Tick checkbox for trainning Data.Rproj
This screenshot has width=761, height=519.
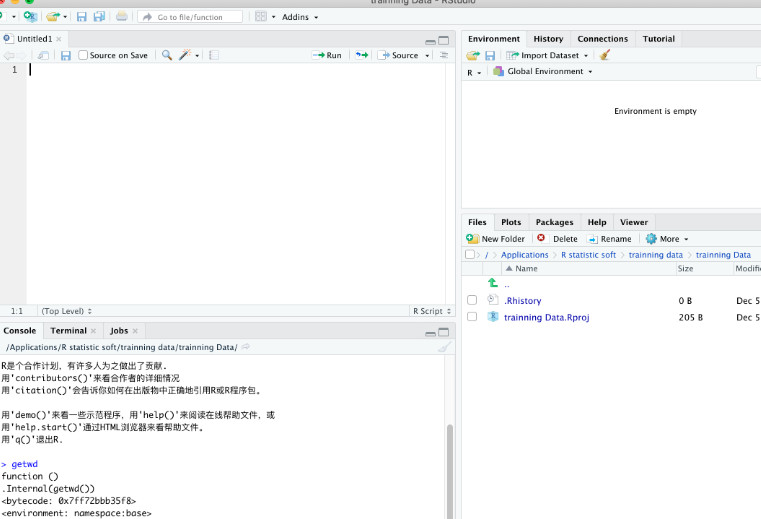pos(472,317)
